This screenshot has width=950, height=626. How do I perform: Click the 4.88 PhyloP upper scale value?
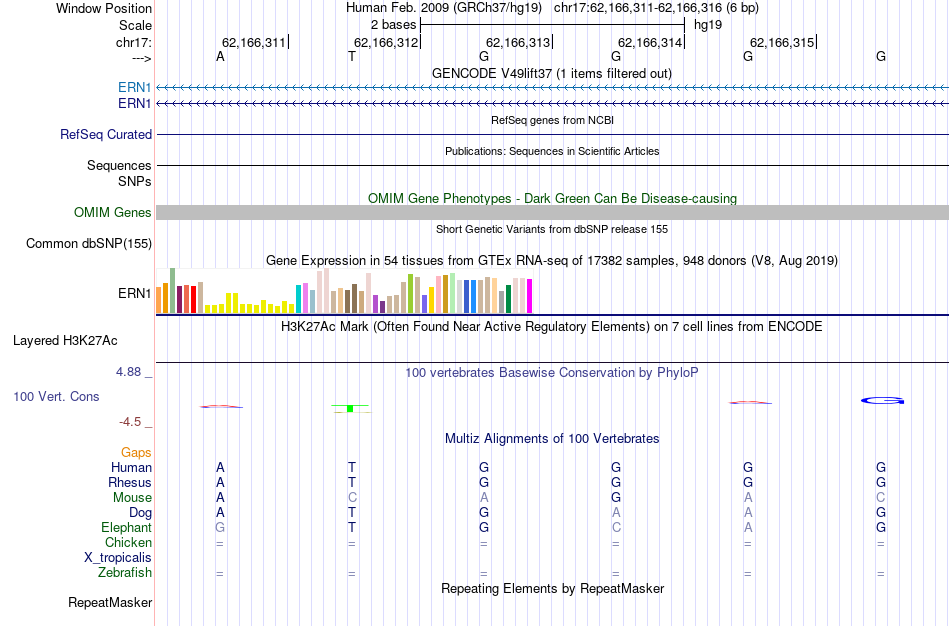(128, 372)
